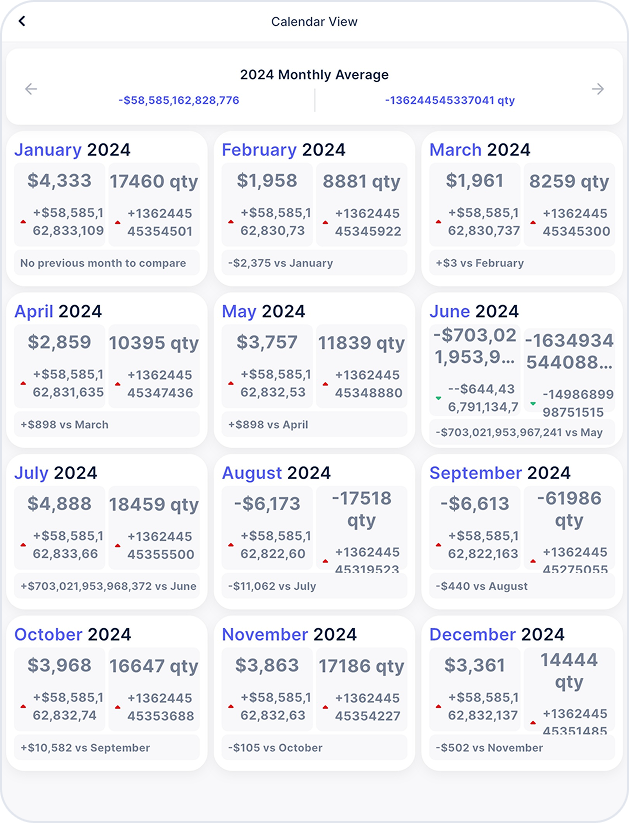Open the October 2024 month card
The image size is (629, 823).
(107, 693)
